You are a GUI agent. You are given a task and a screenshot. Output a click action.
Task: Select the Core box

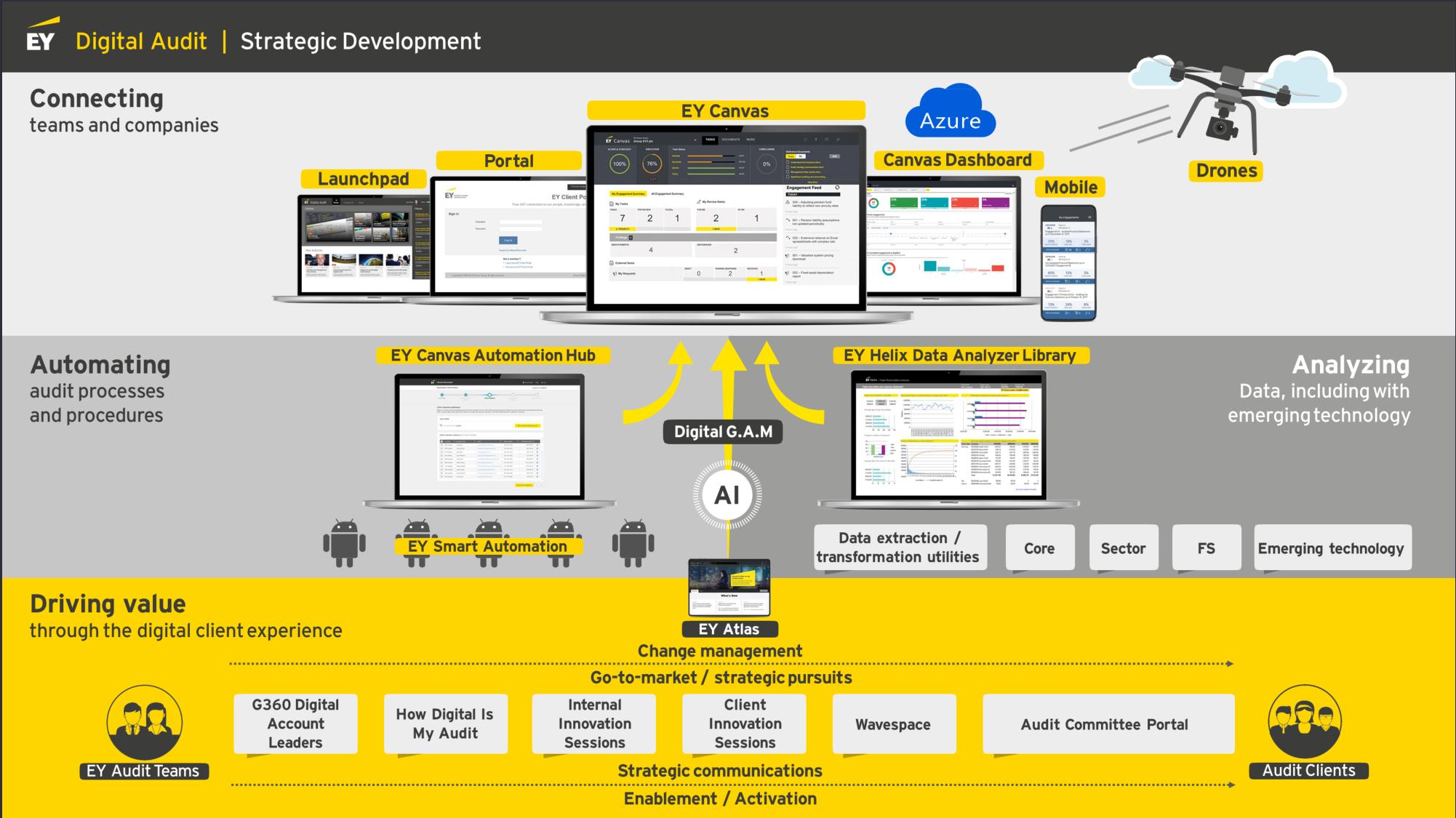click(1039, 548)
